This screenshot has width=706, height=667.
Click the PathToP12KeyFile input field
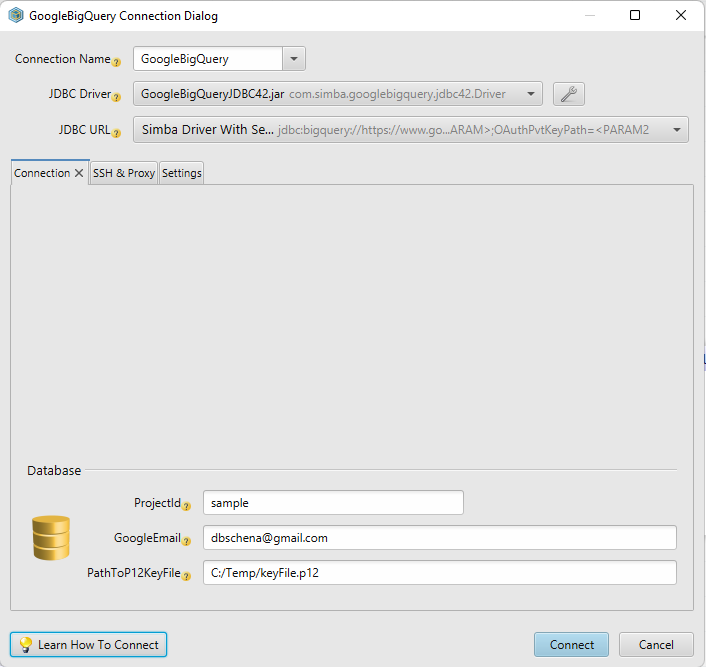(x=439, y=573)
